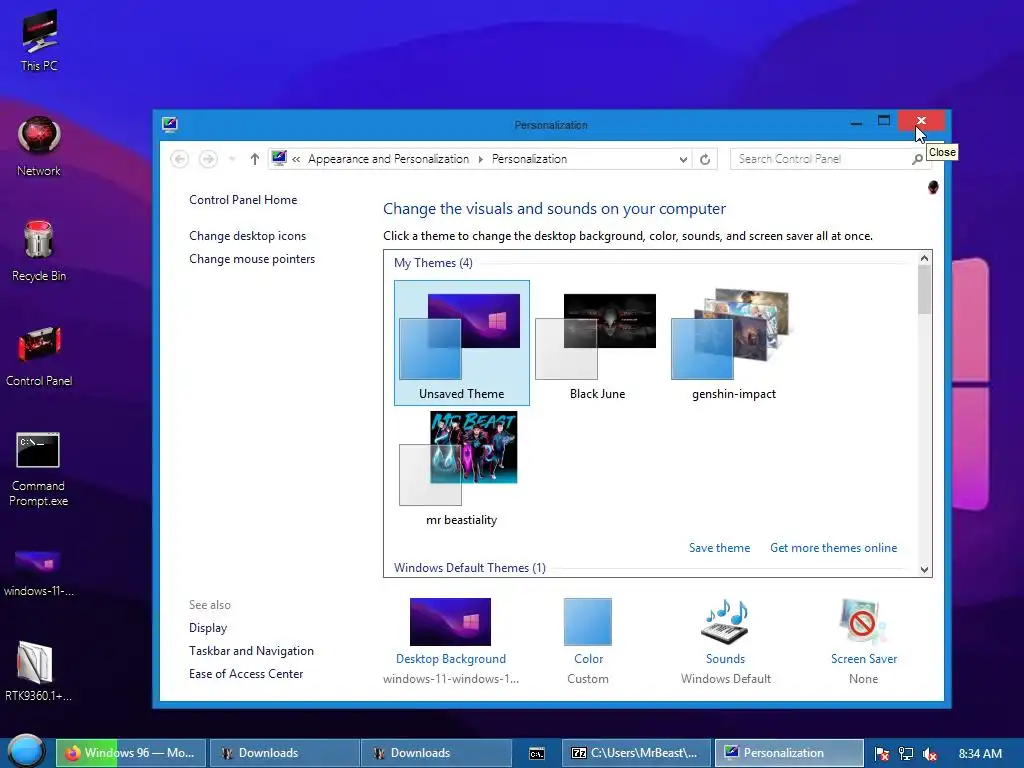The height and width of the screenshot is (768, 1024).
Task: Click the themes list scroll-up arrow
Action: 924,258
